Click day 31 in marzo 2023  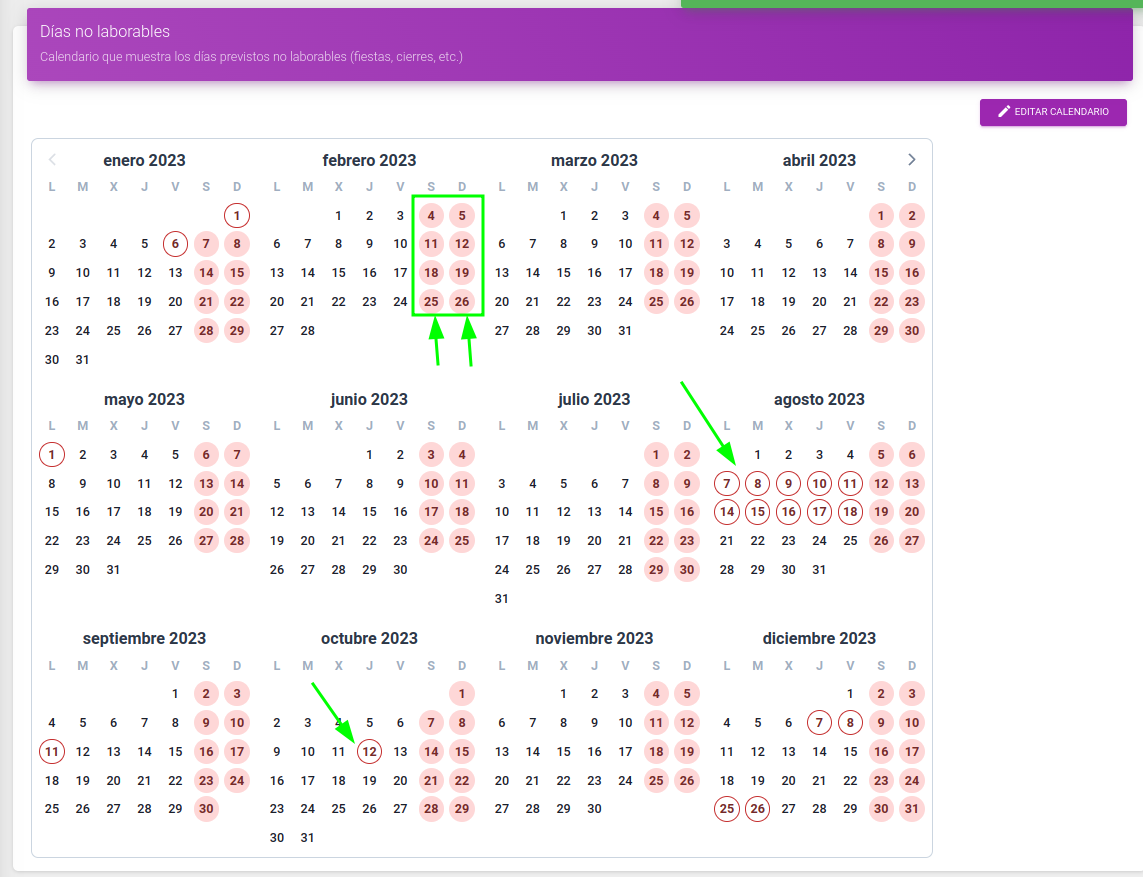coord(625,331)
